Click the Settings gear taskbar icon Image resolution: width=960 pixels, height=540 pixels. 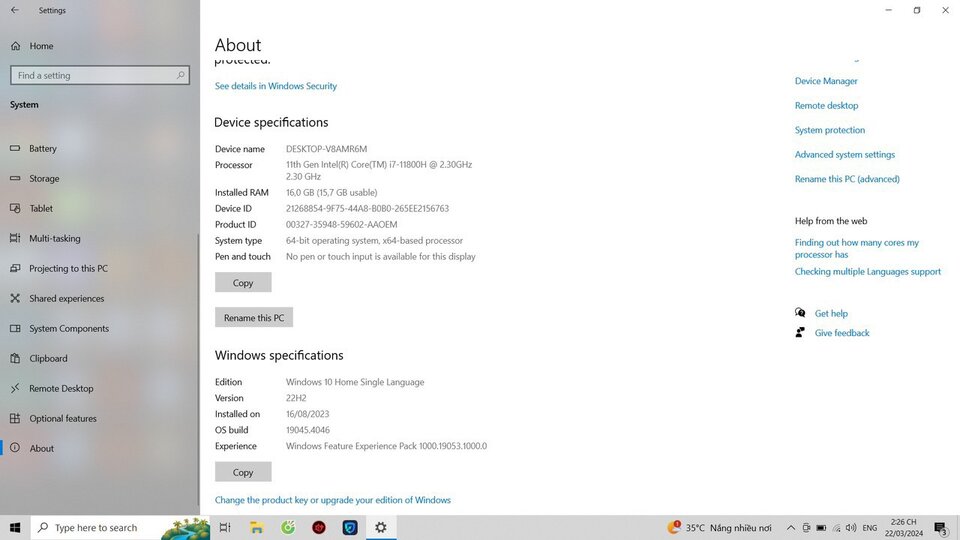(x=381, y=527)
